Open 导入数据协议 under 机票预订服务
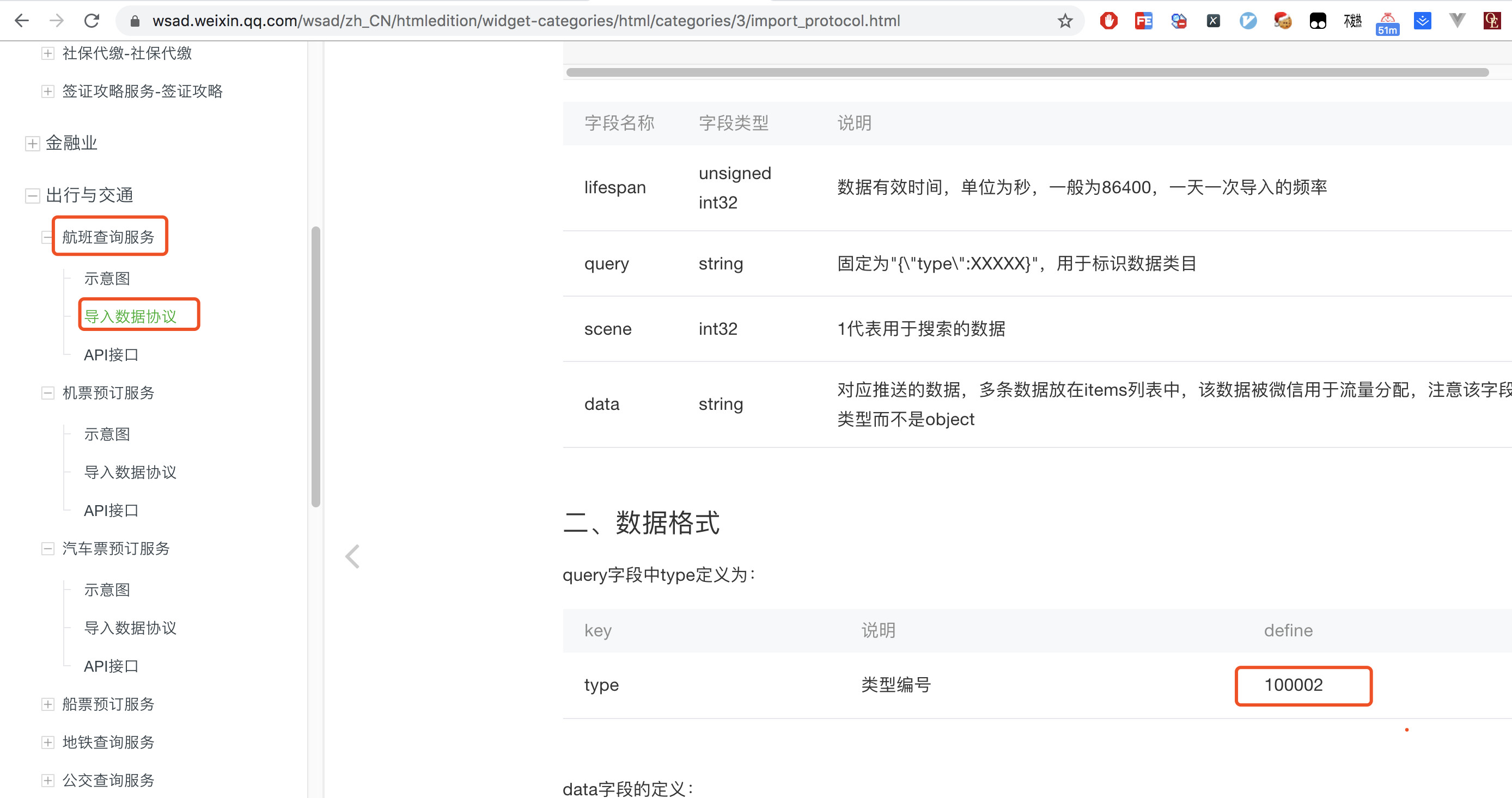This screenshot has height=798, width=1512. click(x=130, y=472)
